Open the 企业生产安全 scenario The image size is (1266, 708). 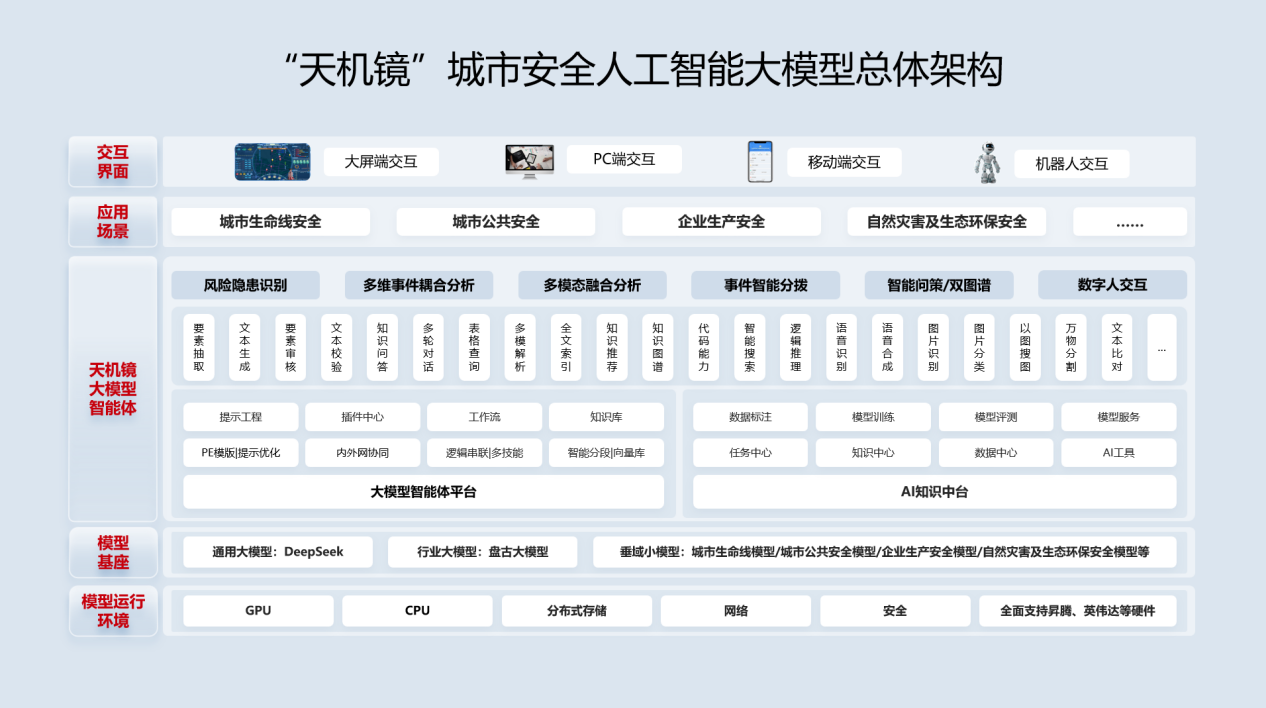(x=721, y=222)
